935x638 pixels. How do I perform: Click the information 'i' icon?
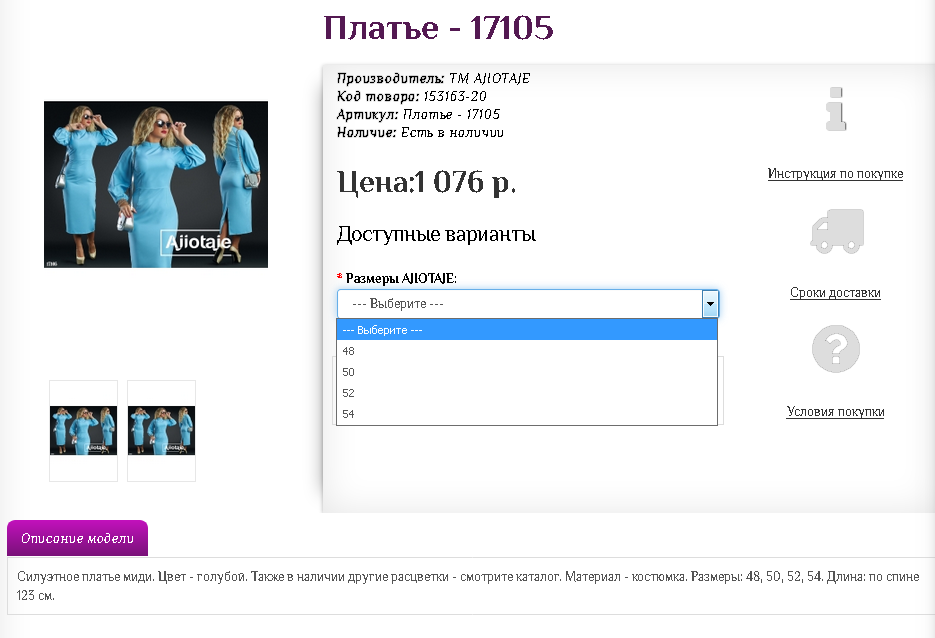(836, 110)
